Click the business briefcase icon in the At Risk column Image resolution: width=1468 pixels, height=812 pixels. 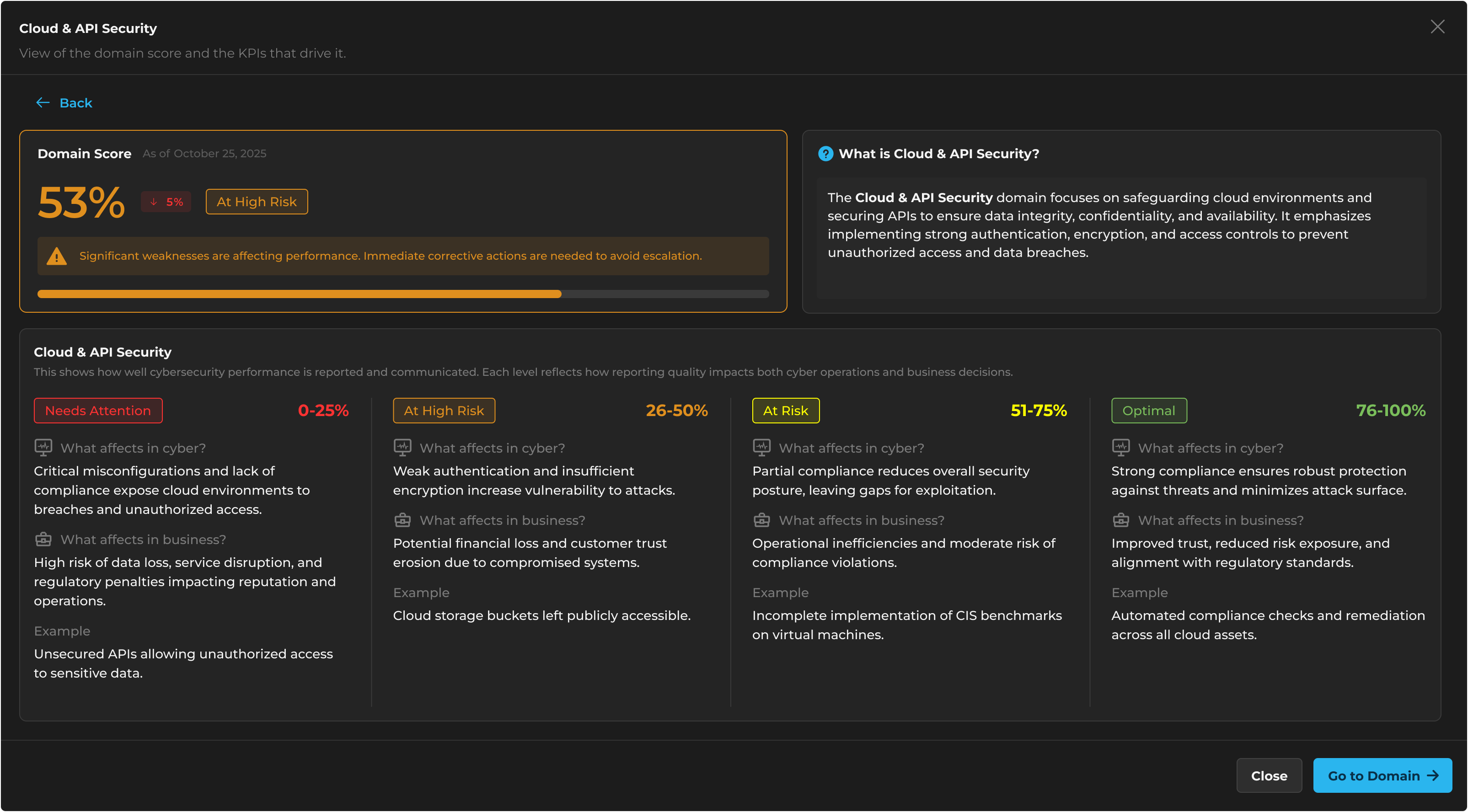tap(761, 520)
